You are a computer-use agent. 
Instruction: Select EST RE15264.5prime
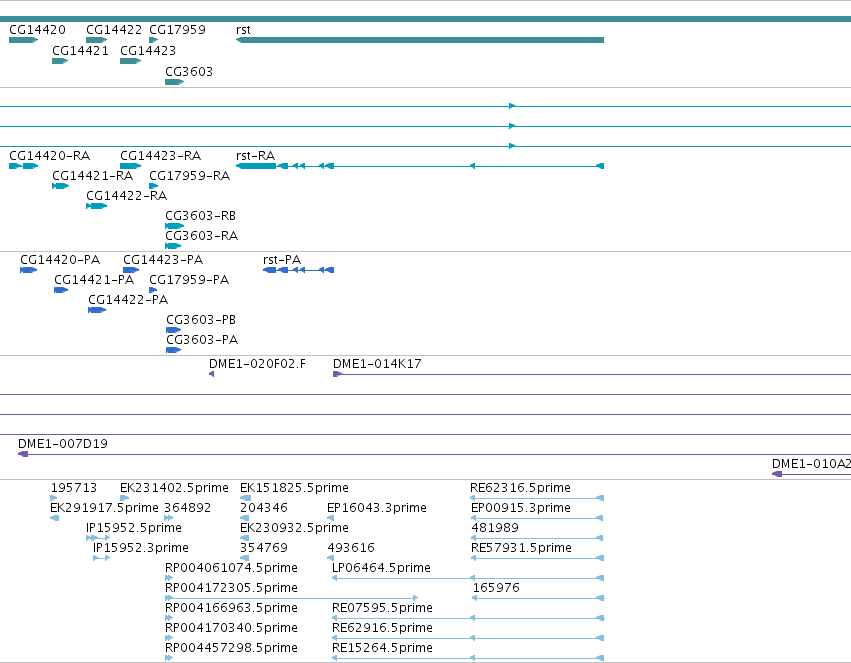pos(382,649)
